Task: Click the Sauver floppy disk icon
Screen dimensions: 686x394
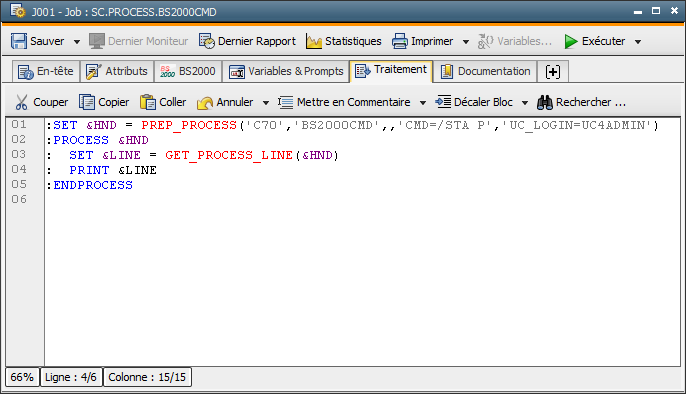Action: pos(19,41)
